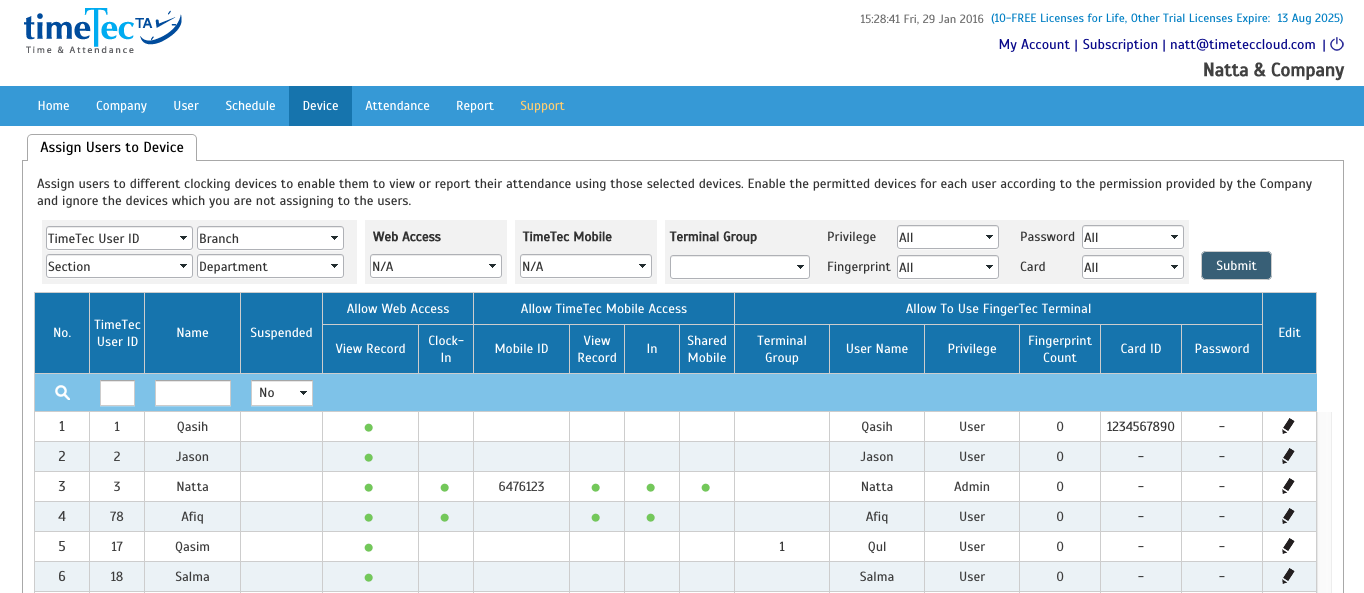1364x593 pixels.
Task: Click Natta's Clock-In green dot
Action: pyautogui.click(x=445, y=488)
